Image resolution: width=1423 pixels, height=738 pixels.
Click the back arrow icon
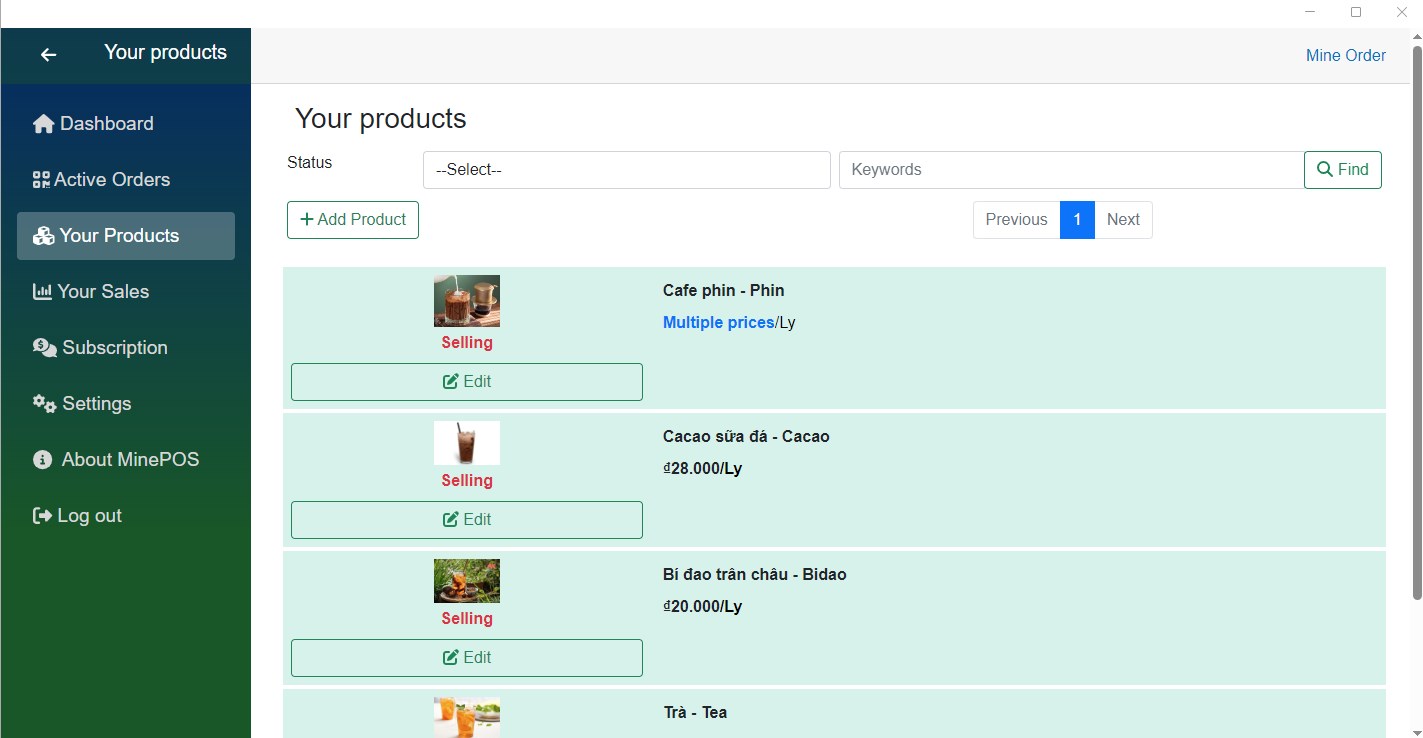pyautogui.click(x=48, y=55)
